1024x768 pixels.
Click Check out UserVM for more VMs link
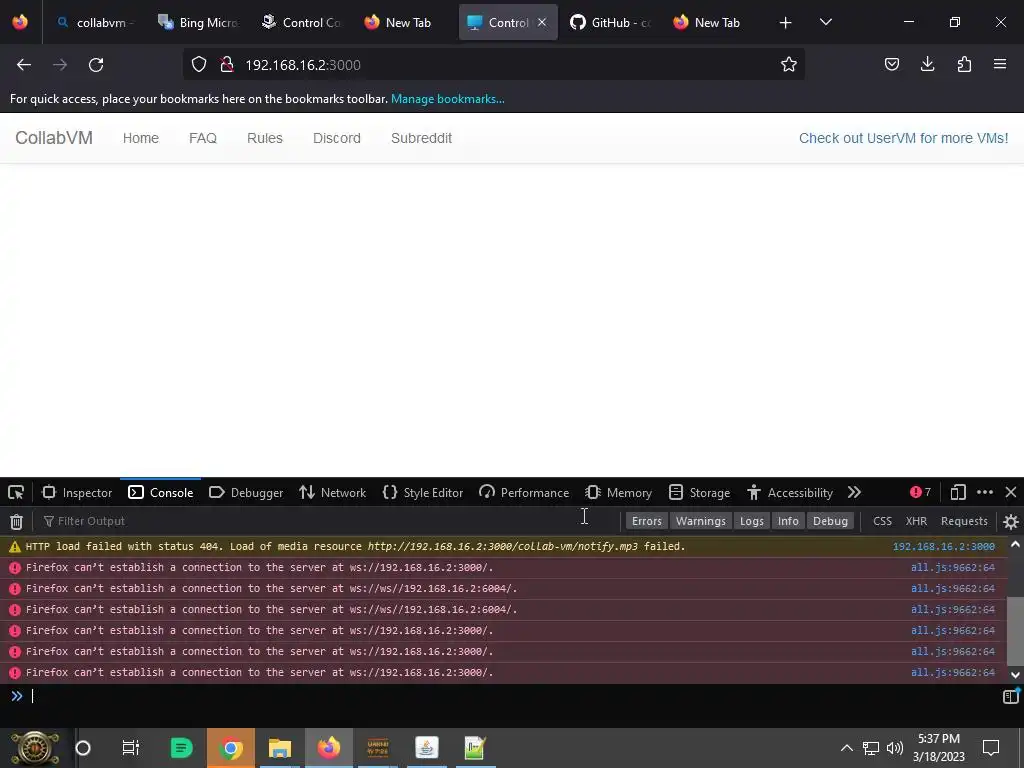pos(903,138)
